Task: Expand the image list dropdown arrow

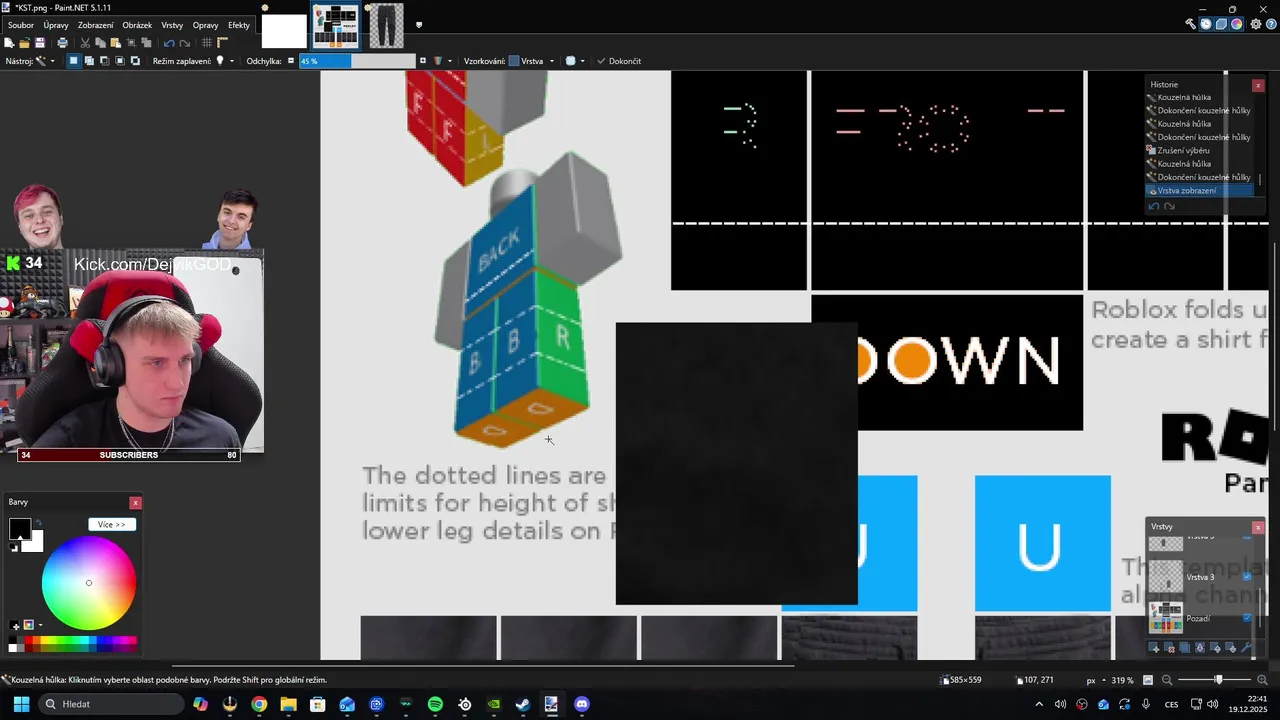Action: (418, 25)
